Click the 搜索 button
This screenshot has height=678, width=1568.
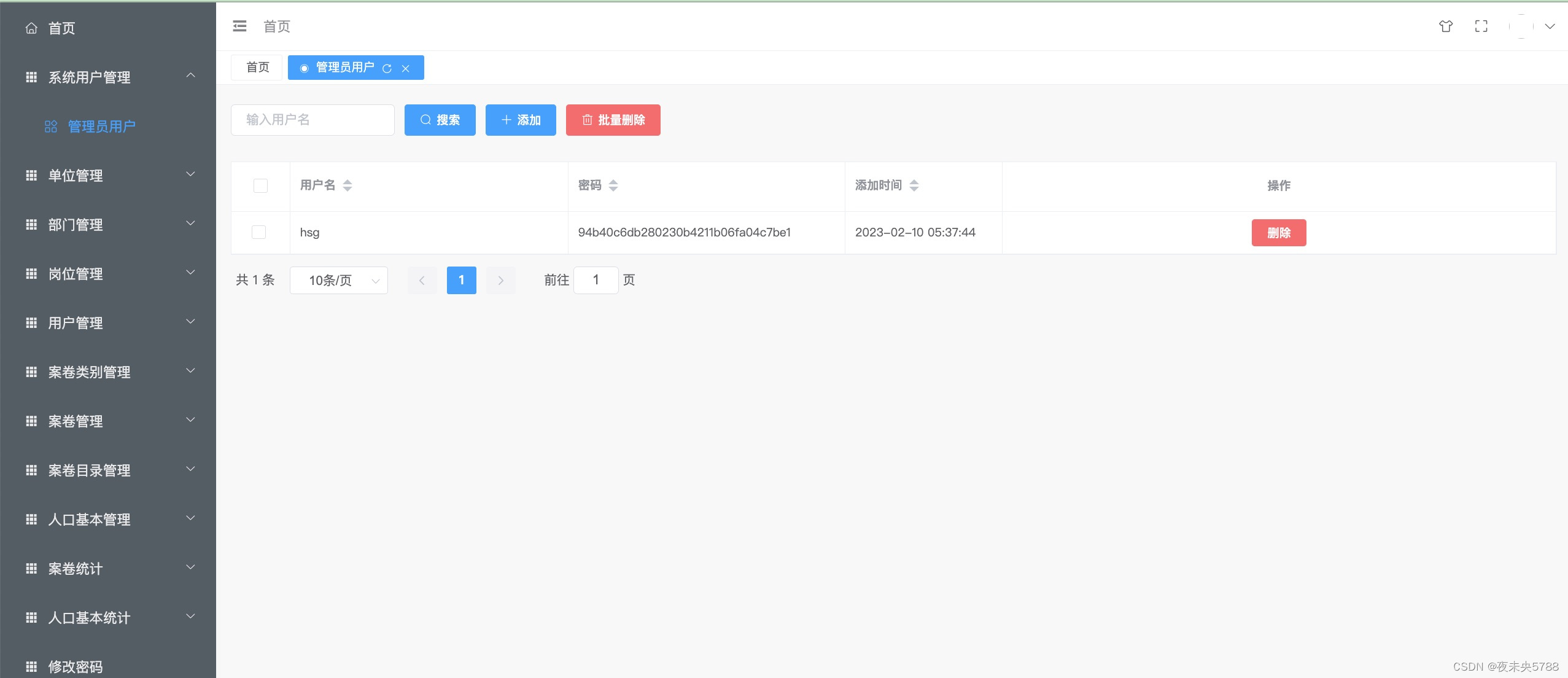440,120
